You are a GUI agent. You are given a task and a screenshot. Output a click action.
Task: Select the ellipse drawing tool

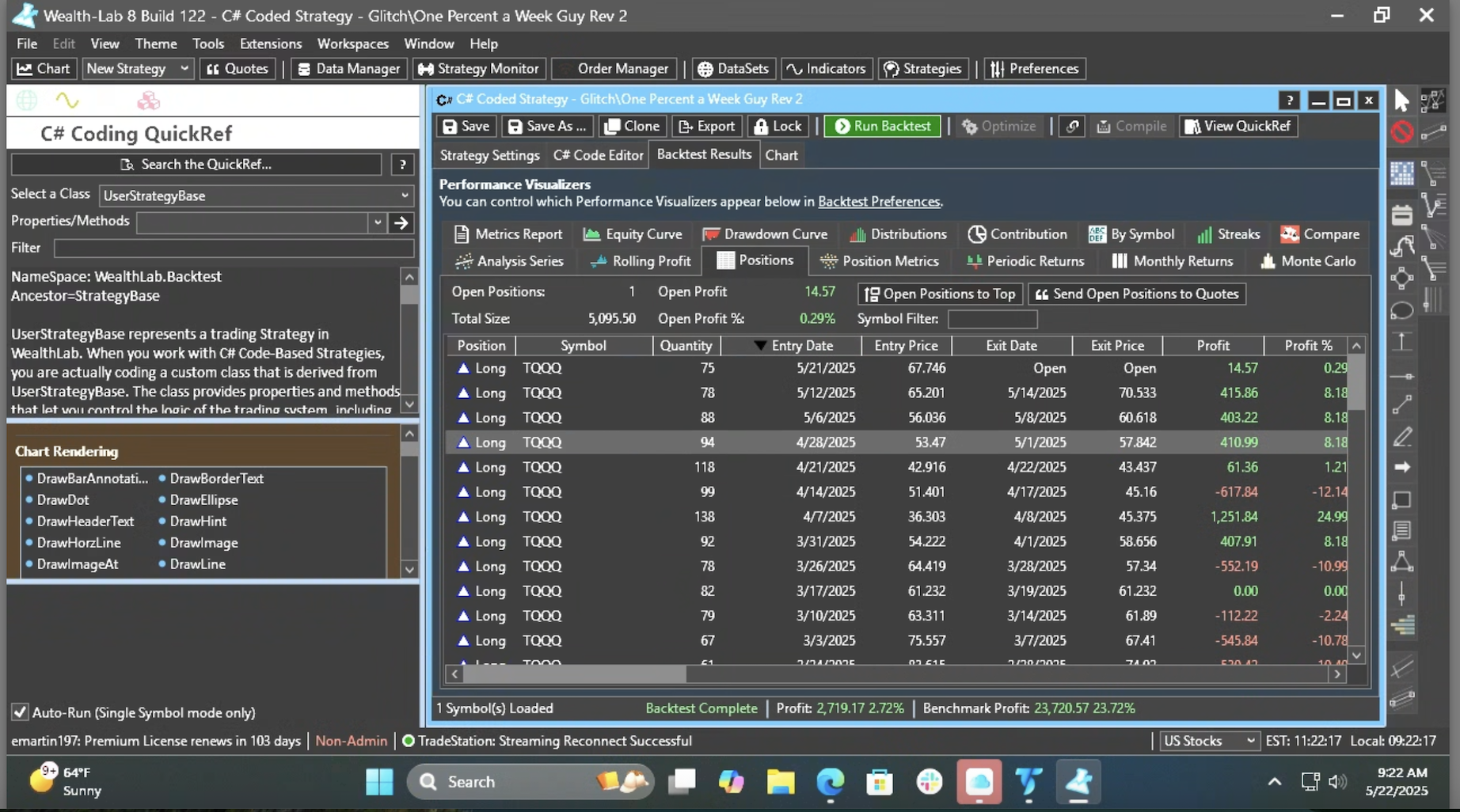[1401, 310]
